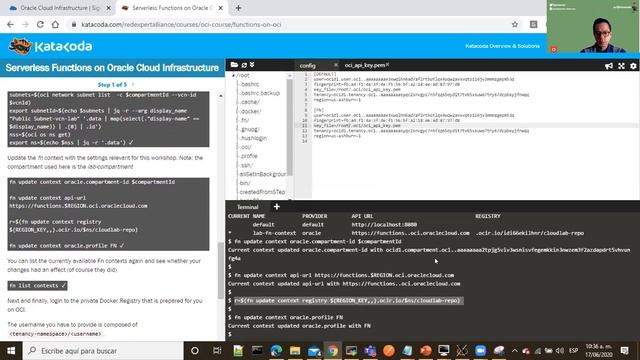Expand the .docker/ folder
The image size is (640, 360).
click(x=251, y=111)
